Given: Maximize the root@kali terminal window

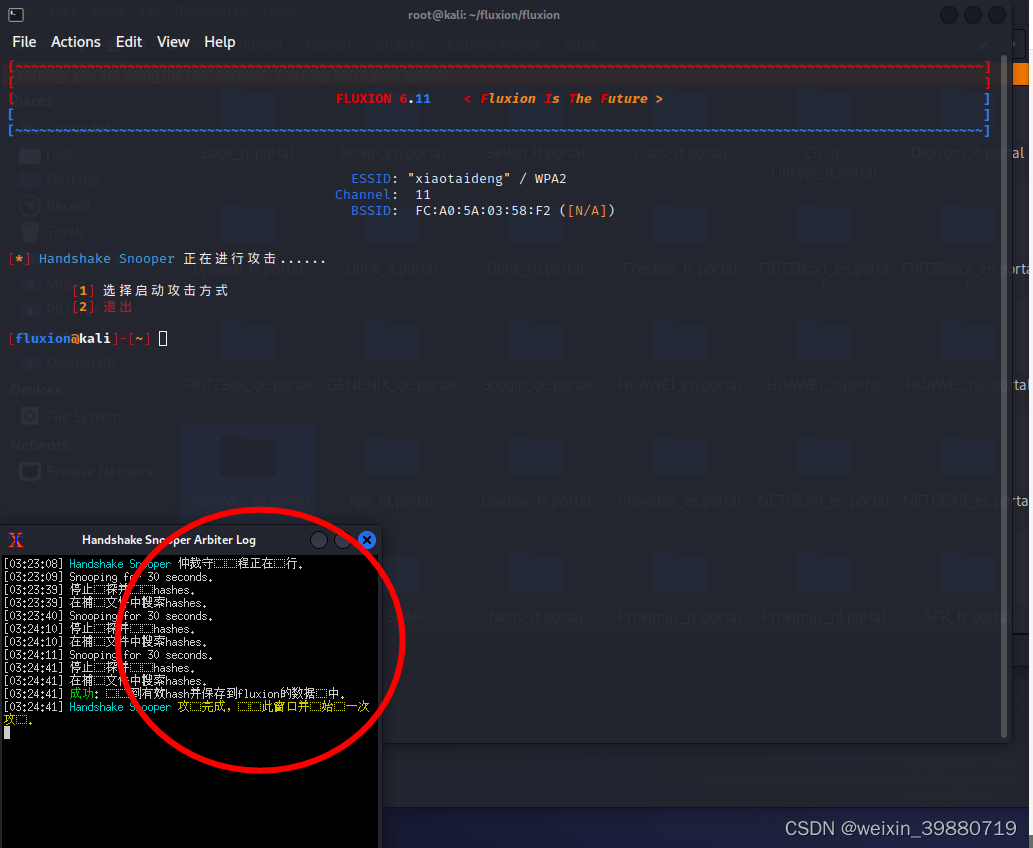Looking at the screenshot, I should [x=973, y=14].
